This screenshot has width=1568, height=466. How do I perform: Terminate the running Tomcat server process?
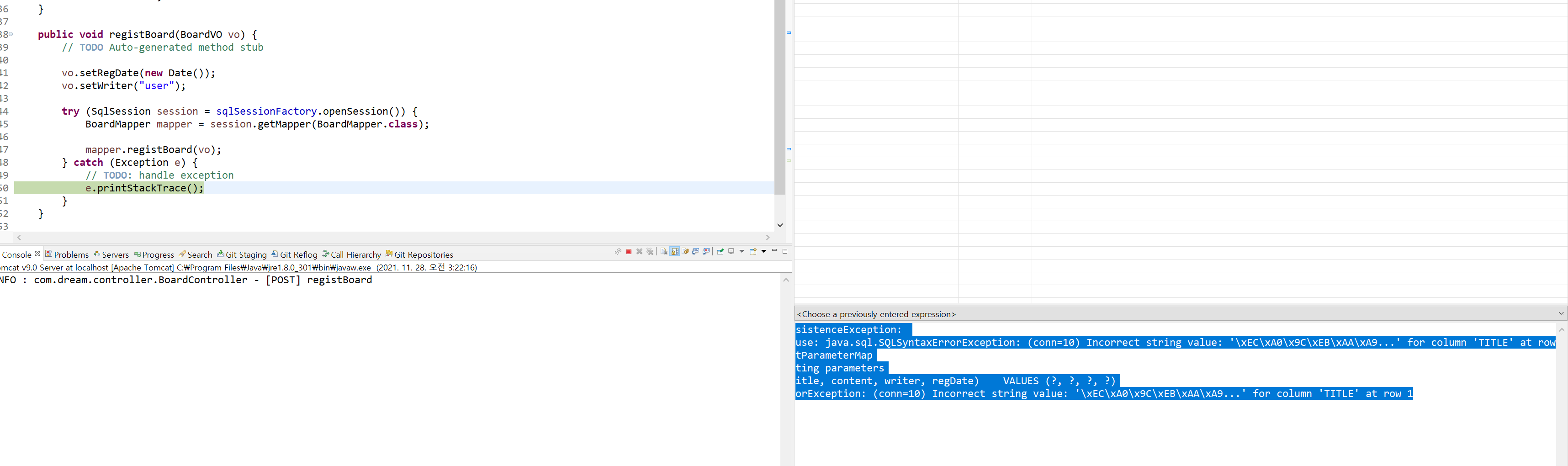629,251
